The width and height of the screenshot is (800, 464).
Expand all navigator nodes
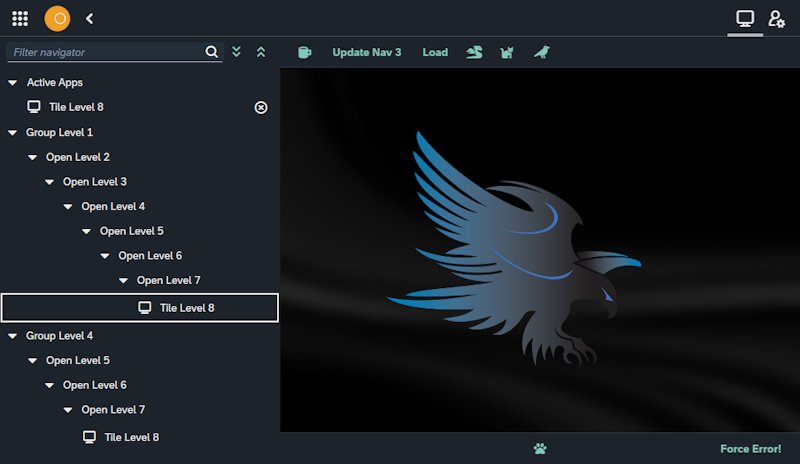[x=236, y=52]
